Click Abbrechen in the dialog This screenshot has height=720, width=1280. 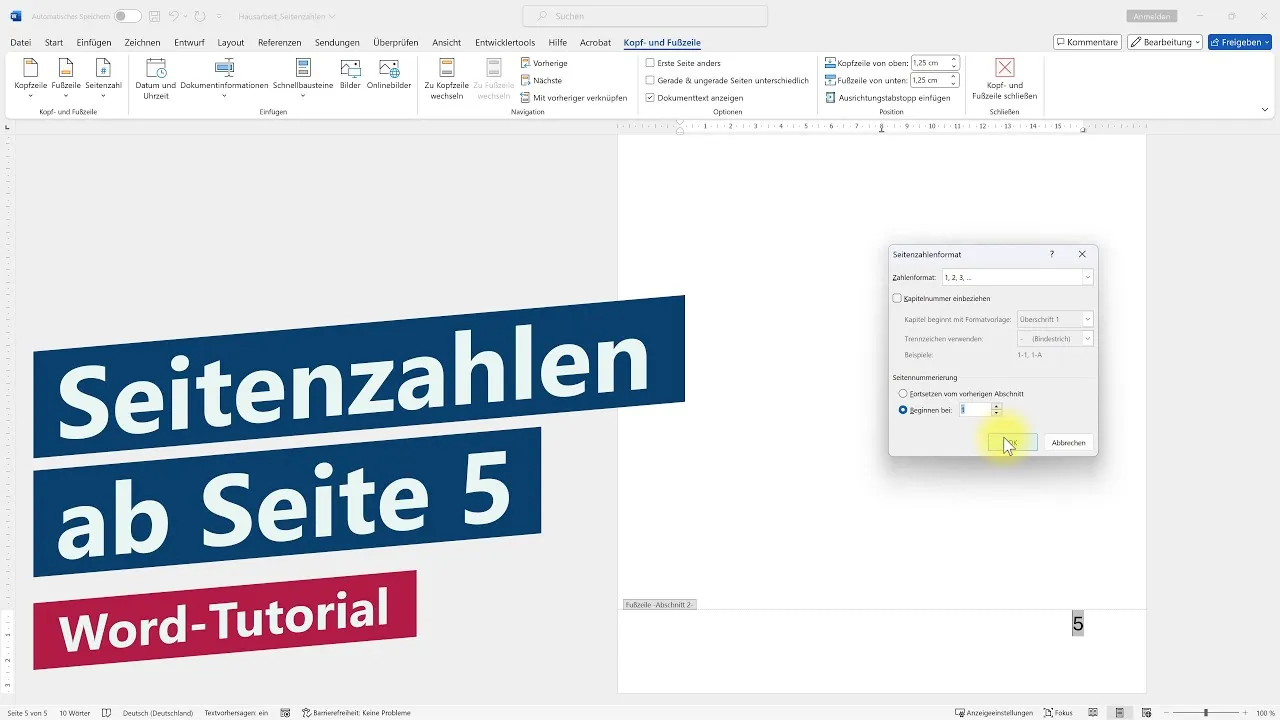(1068, 442)
